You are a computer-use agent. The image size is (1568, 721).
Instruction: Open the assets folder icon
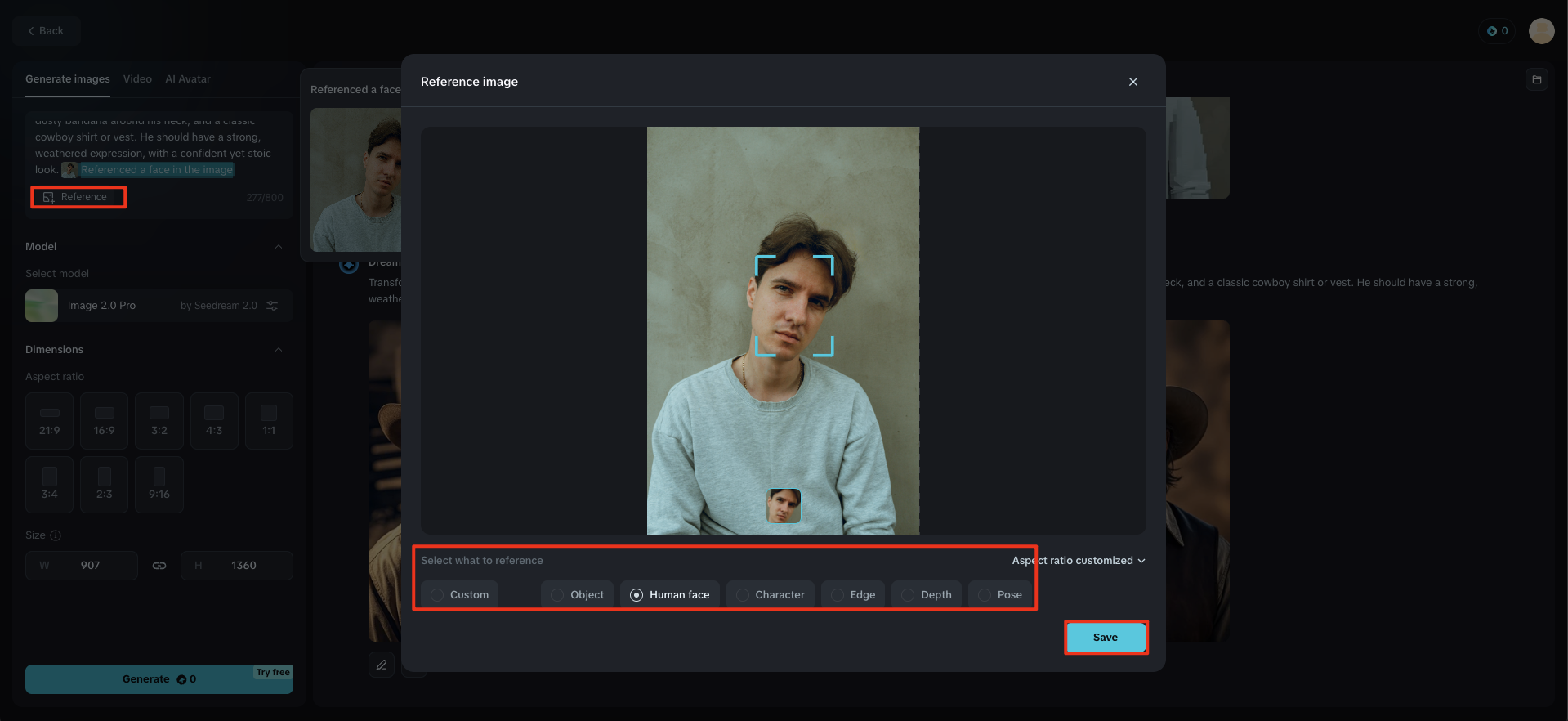(1537, 79)
